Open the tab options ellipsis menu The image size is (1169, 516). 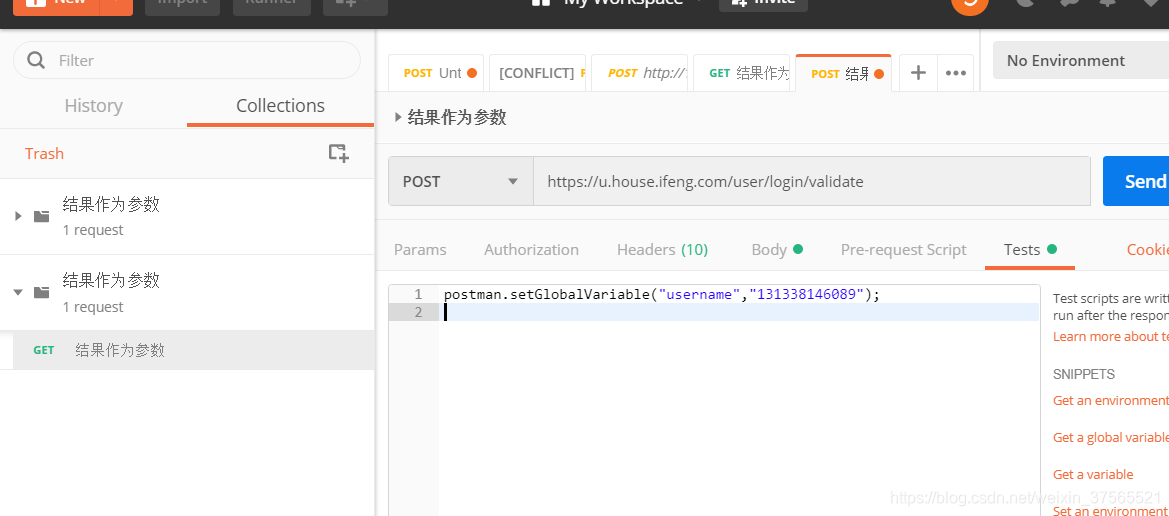[956, 73]
